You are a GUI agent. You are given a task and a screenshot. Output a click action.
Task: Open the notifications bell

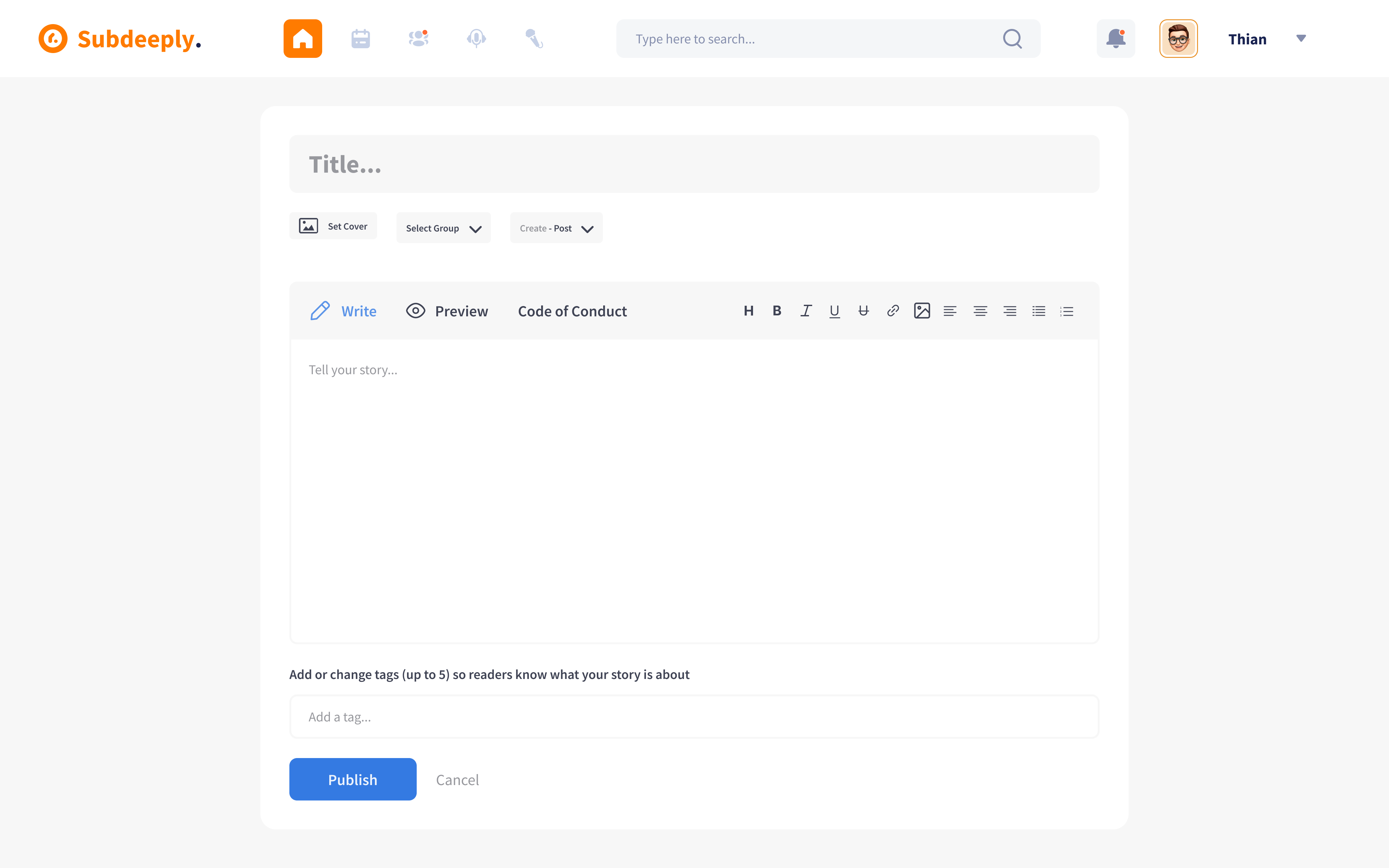[1115, 39]
